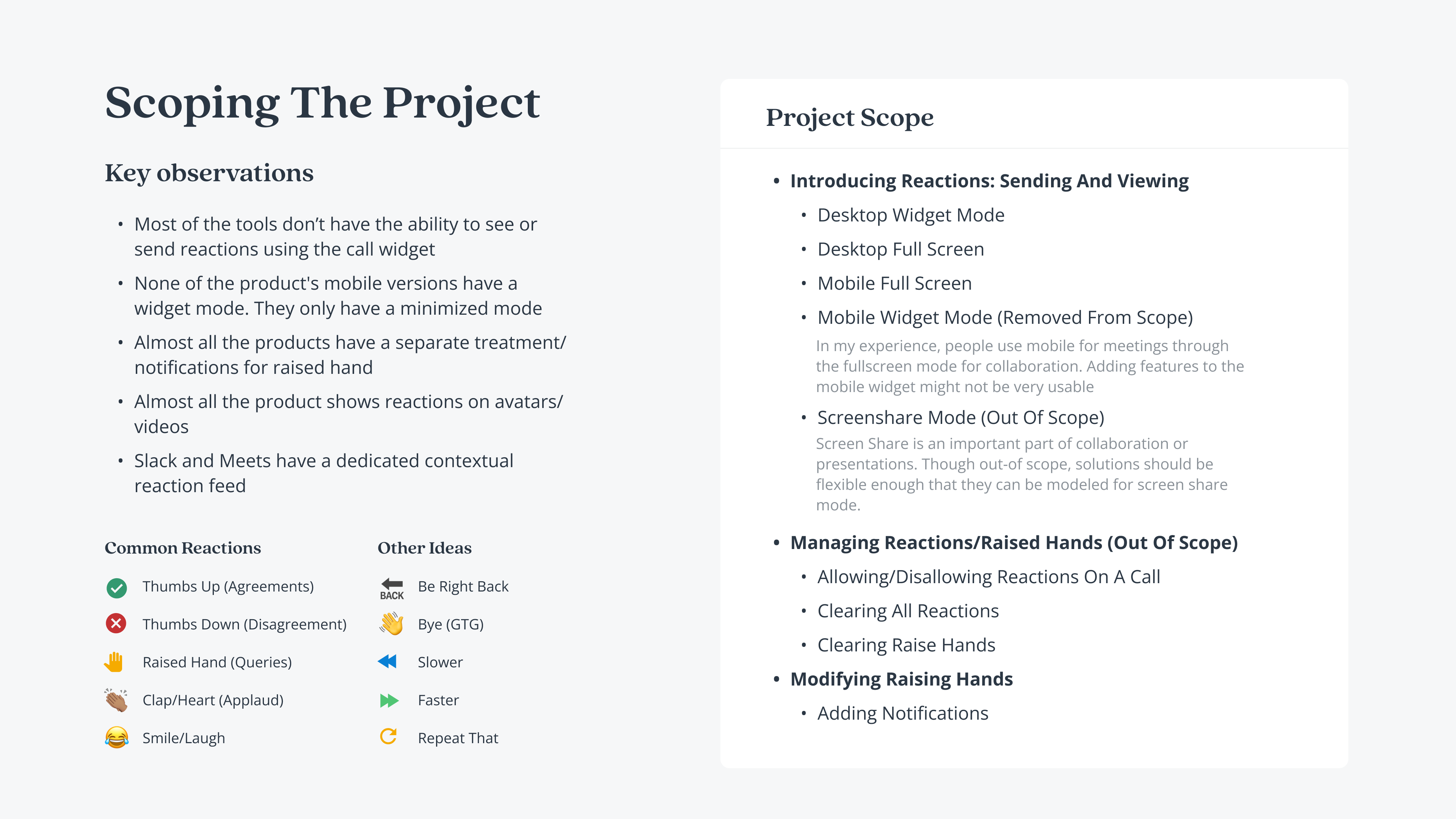
Task: Click the Desktop Widget Mode bullet
Action: tap(910, 215)
